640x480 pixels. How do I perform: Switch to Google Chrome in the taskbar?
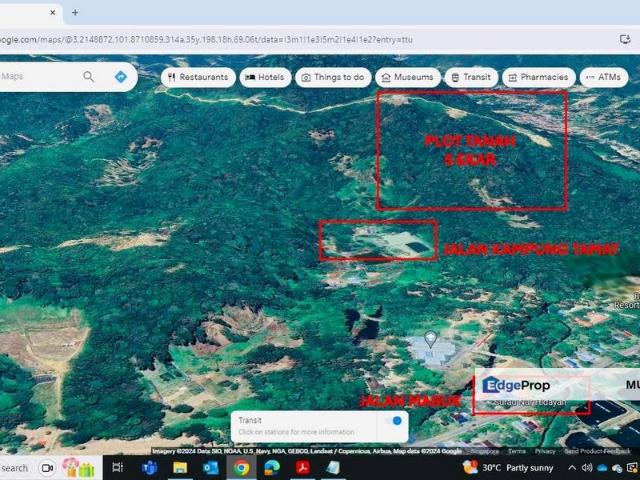click(241, 468)
